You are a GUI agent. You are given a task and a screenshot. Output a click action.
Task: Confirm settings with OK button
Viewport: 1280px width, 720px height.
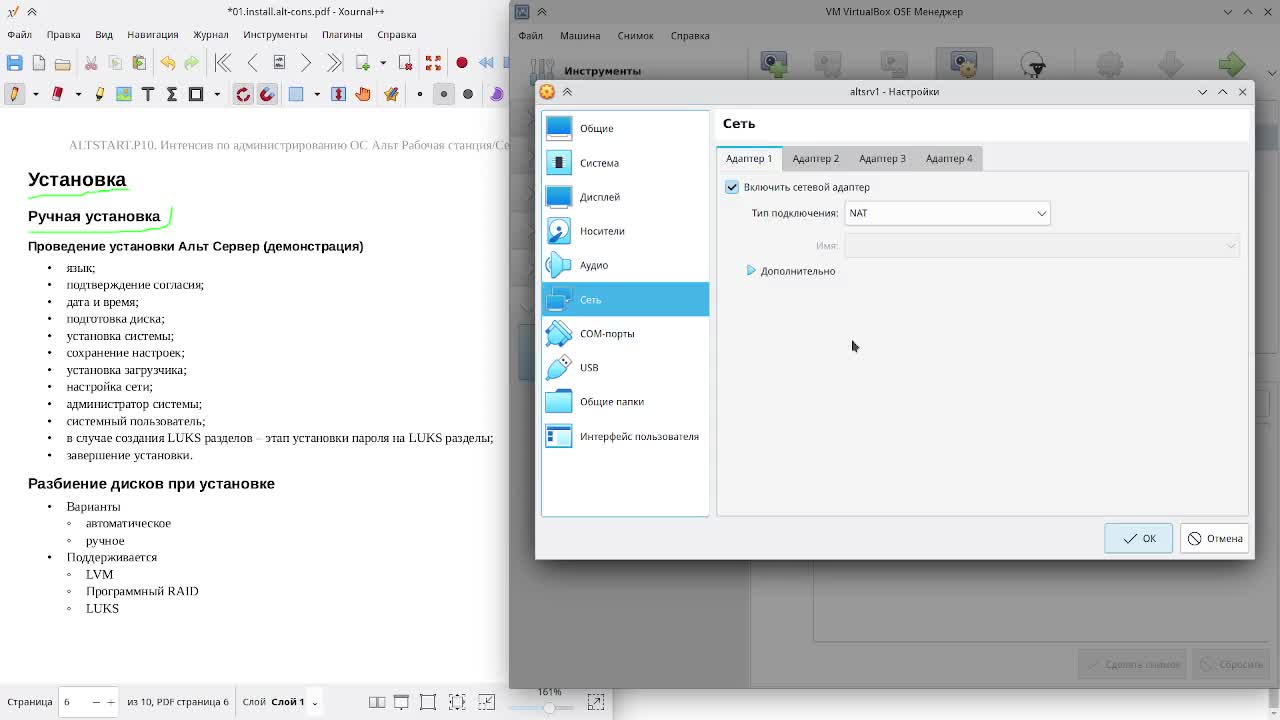tap(1138, 538)
